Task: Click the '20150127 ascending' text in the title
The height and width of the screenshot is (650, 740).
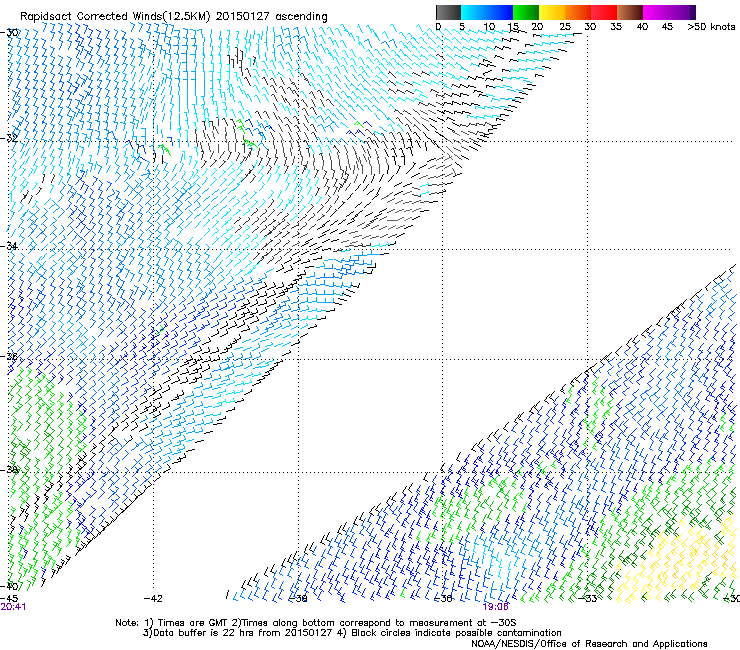Action: click(271, 17)
